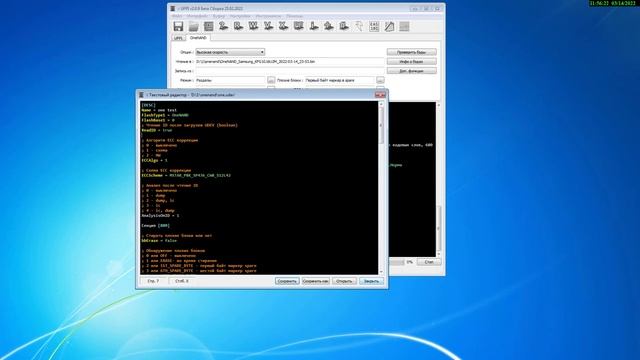Screen dimensions: 640x360
Task: Click the Стлб. 3 status indicator
Action: (x=182, y=281)
